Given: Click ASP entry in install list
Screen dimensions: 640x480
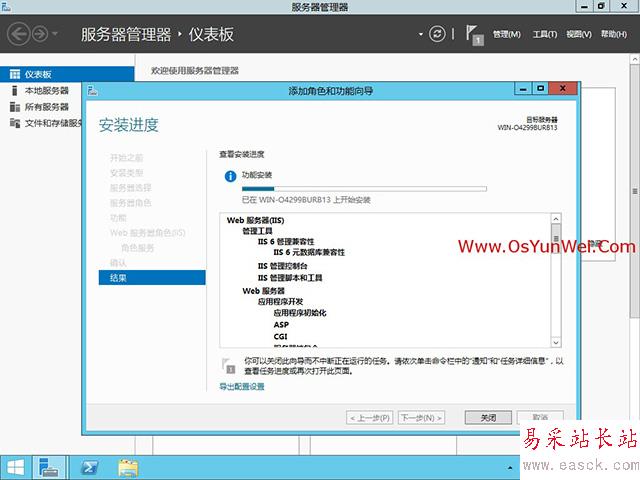Looking at the screenshot, I should [x=281, y=324].
